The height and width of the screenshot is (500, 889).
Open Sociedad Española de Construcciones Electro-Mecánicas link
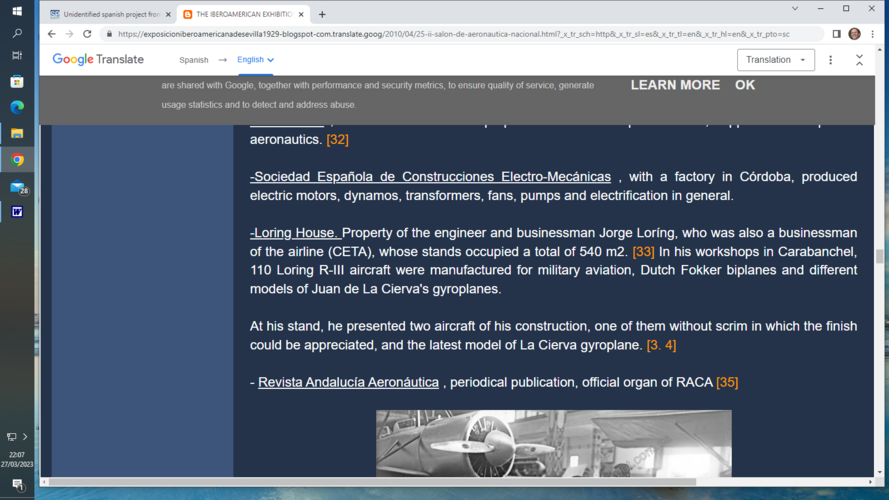click(430, 177)
